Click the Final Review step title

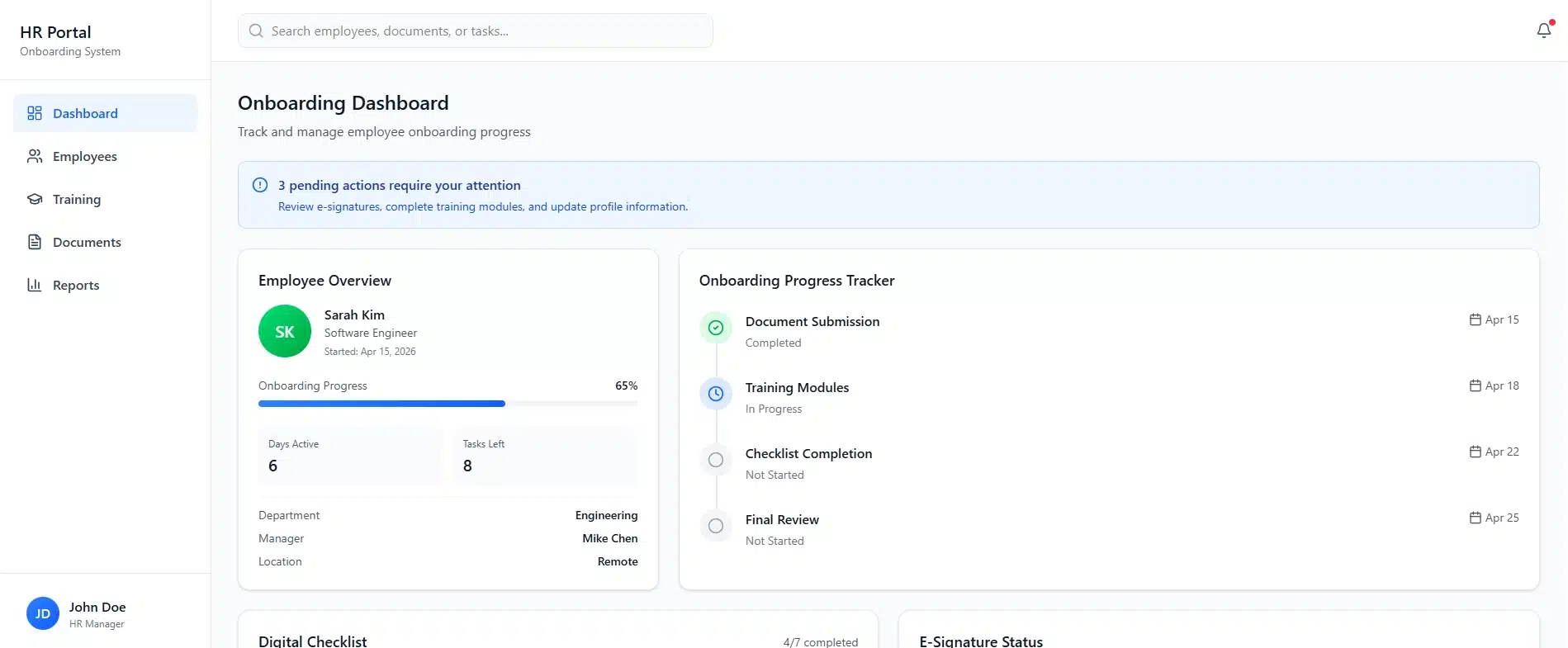pyautogui.click(x=782, y=519)
